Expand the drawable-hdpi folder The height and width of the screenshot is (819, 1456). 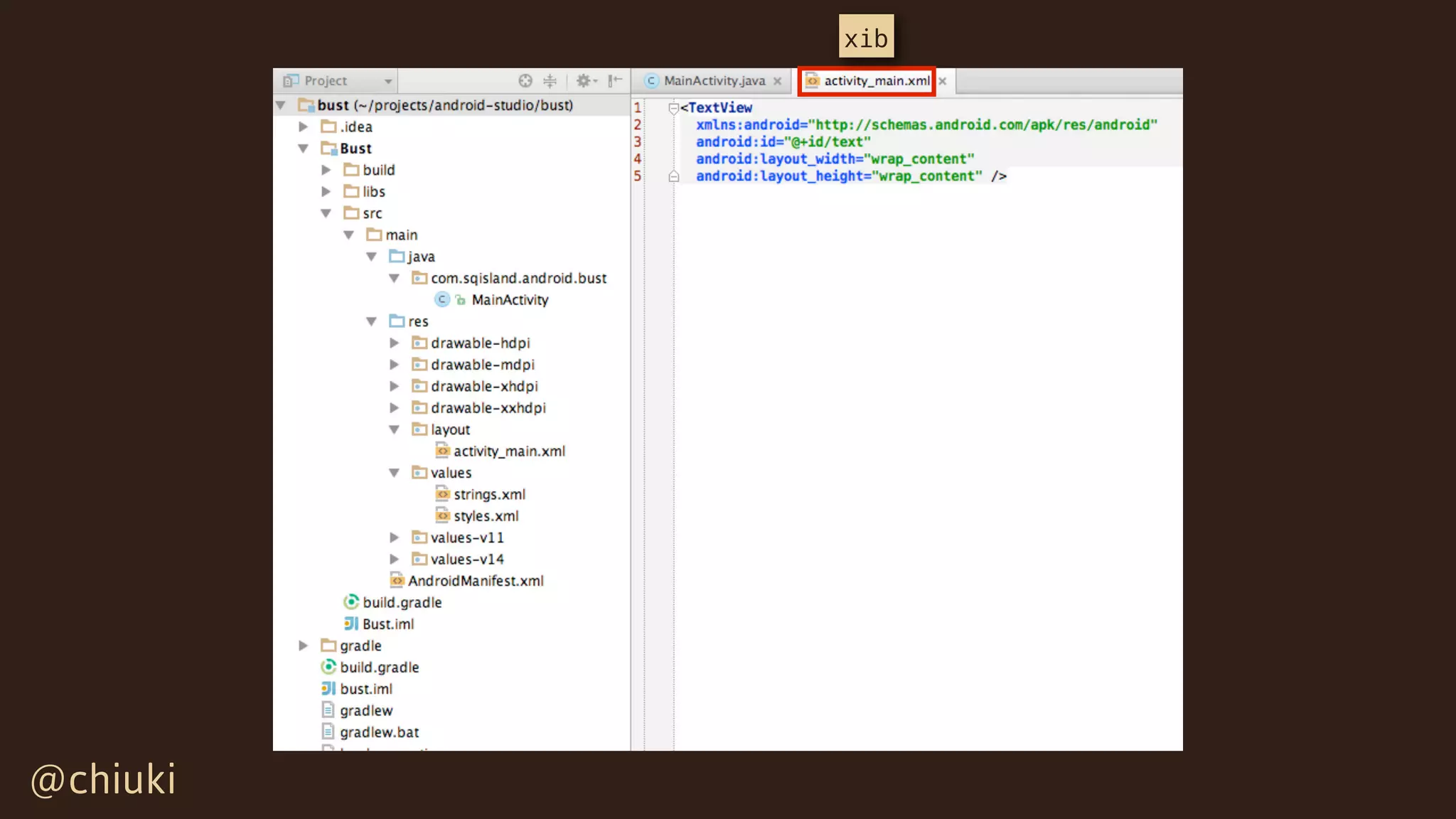(x=395, y=343)
